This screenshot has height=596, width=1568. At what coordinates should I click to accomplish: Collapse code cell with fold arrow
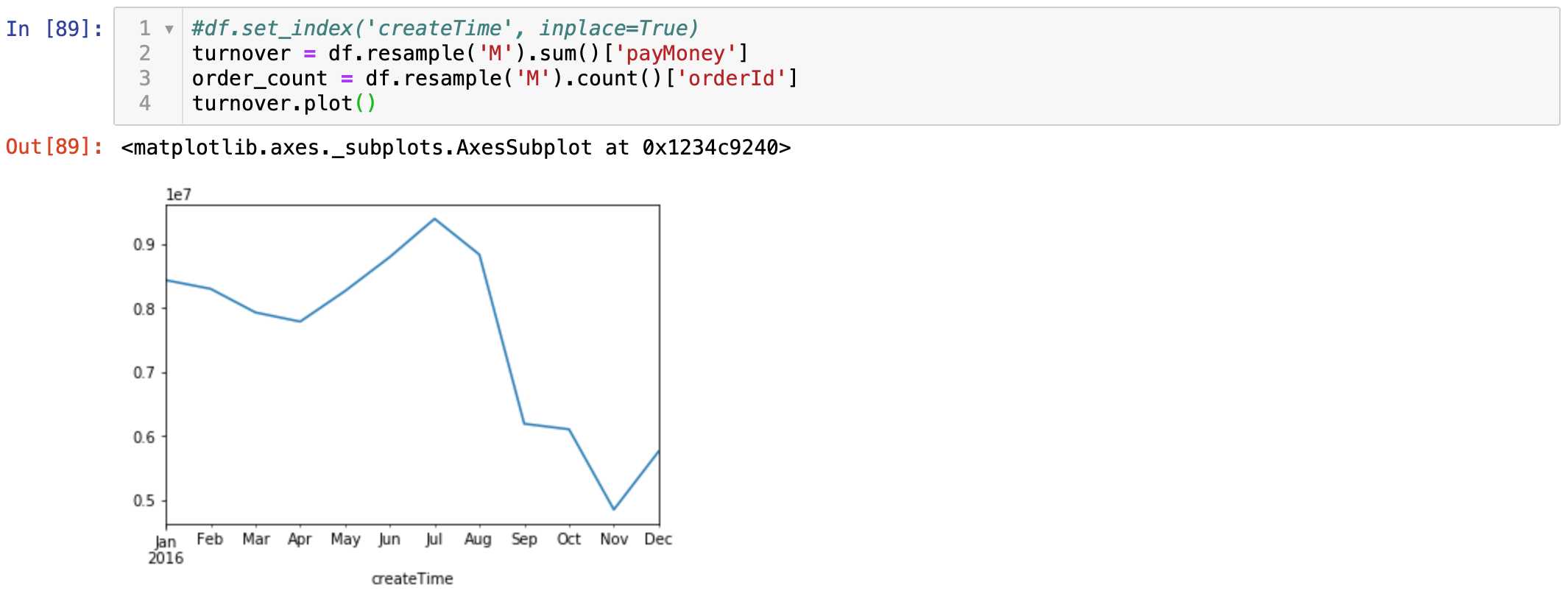point(169,29)
